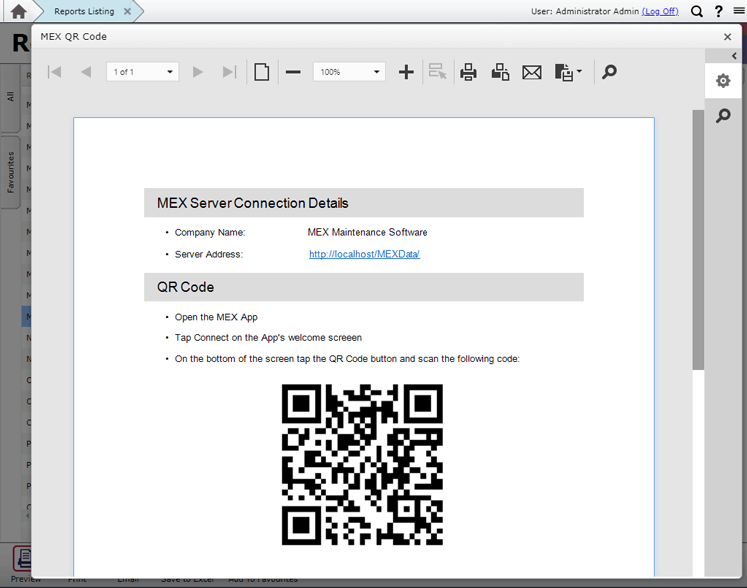The image size is (747, 588).
Task: Expand the 100% zoom level dropdown
Action: pyautogui.click(x=377, y=72)
